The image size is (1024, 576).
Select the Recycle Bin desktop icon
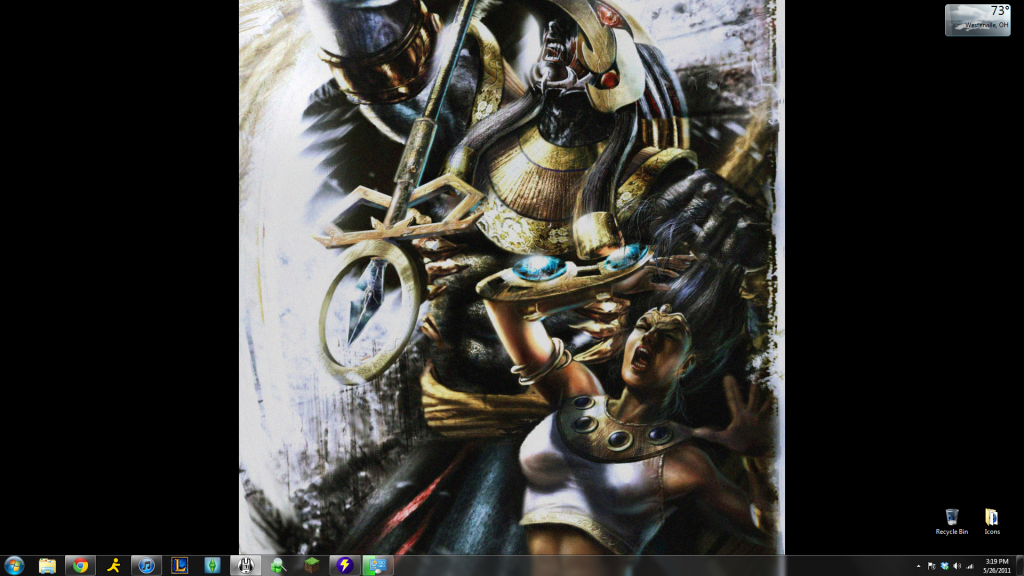point(952,522)
